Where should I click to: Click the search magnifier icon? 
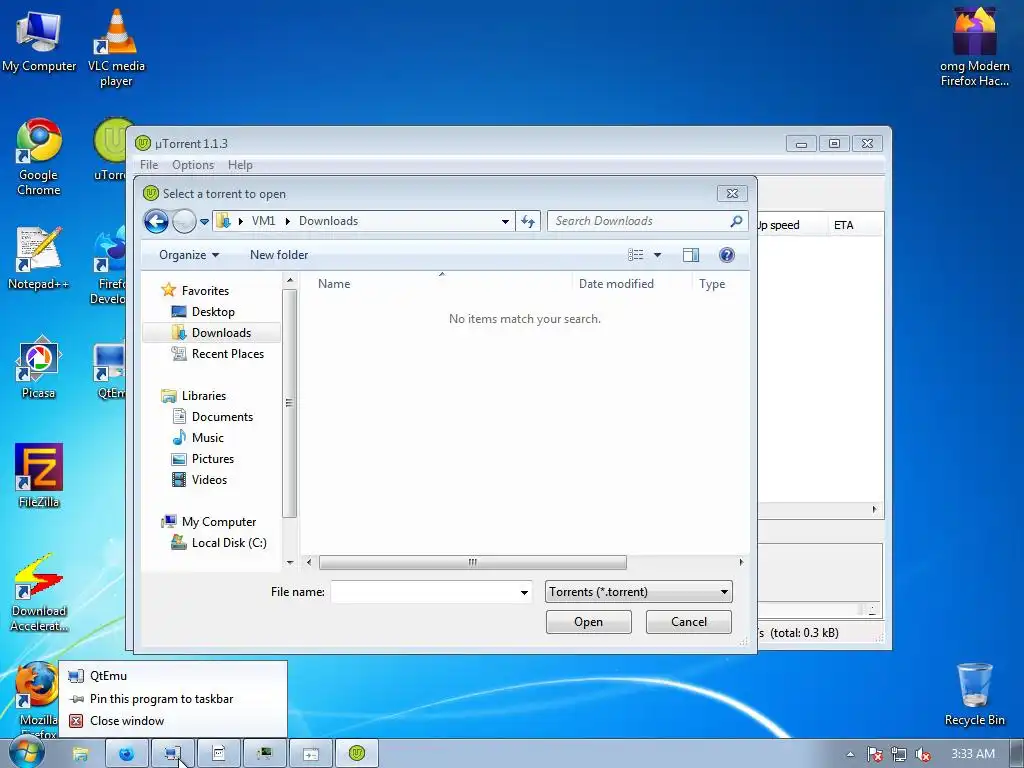pos(736,221)
